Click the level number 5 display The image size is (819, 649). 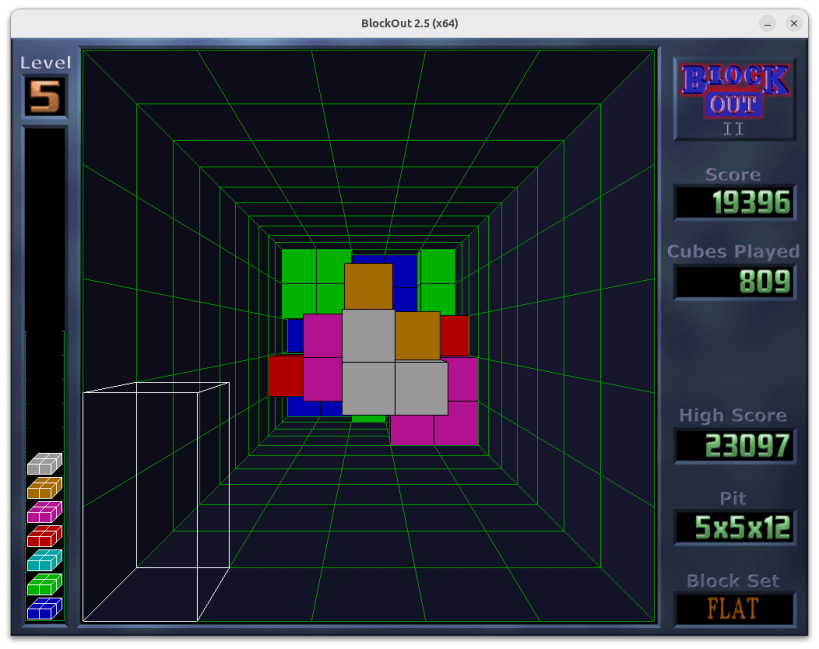[45, 97]
